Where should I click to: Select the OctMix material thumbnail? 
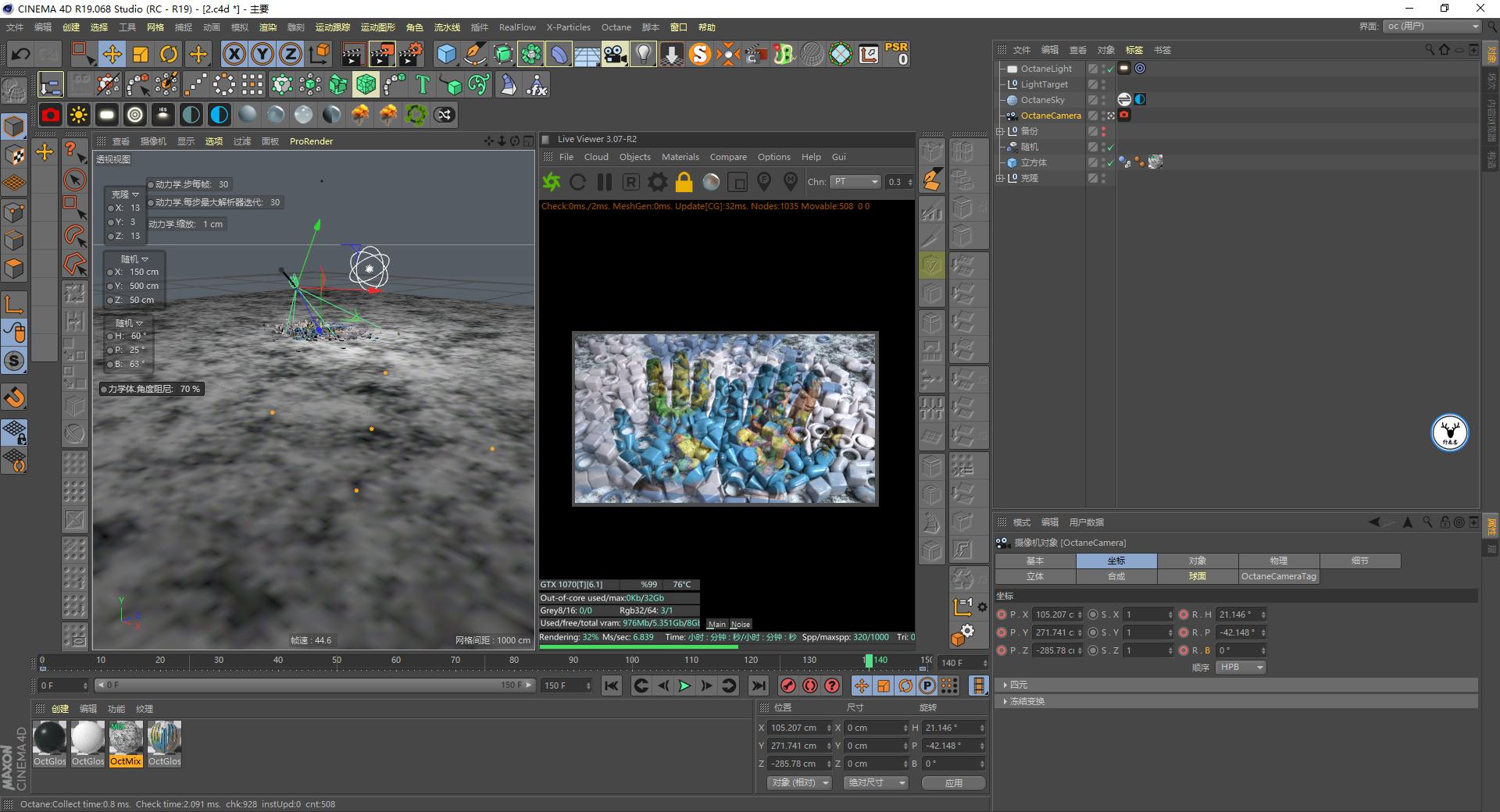point(125,738)
